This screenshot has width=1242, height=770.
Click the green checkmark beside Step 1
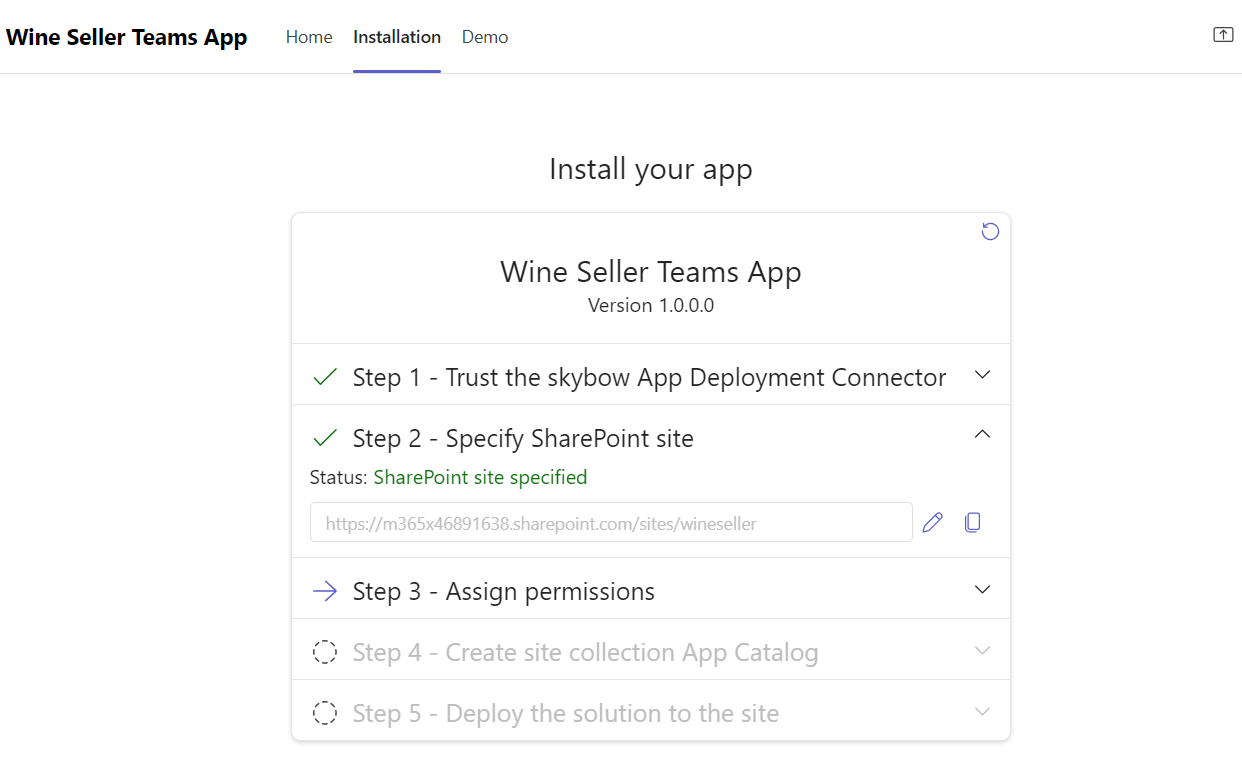(325, 377)
